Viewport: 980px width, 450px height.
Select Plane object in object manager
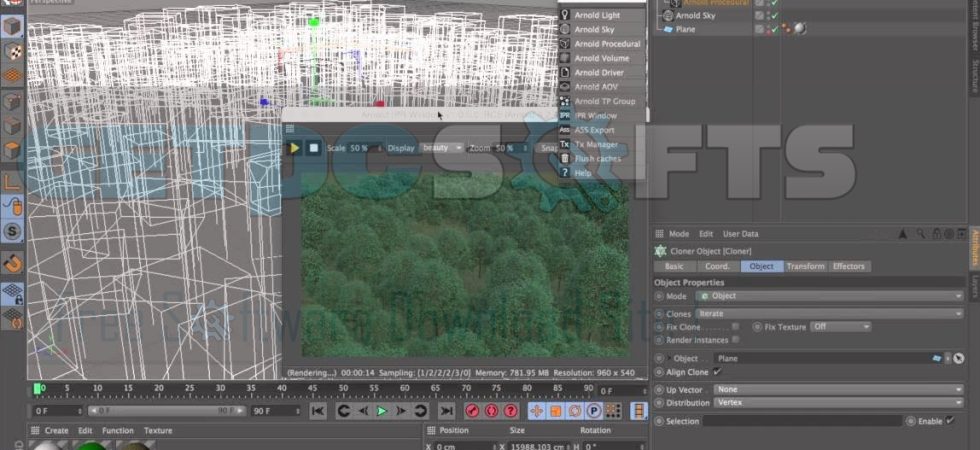pos(685,29)
